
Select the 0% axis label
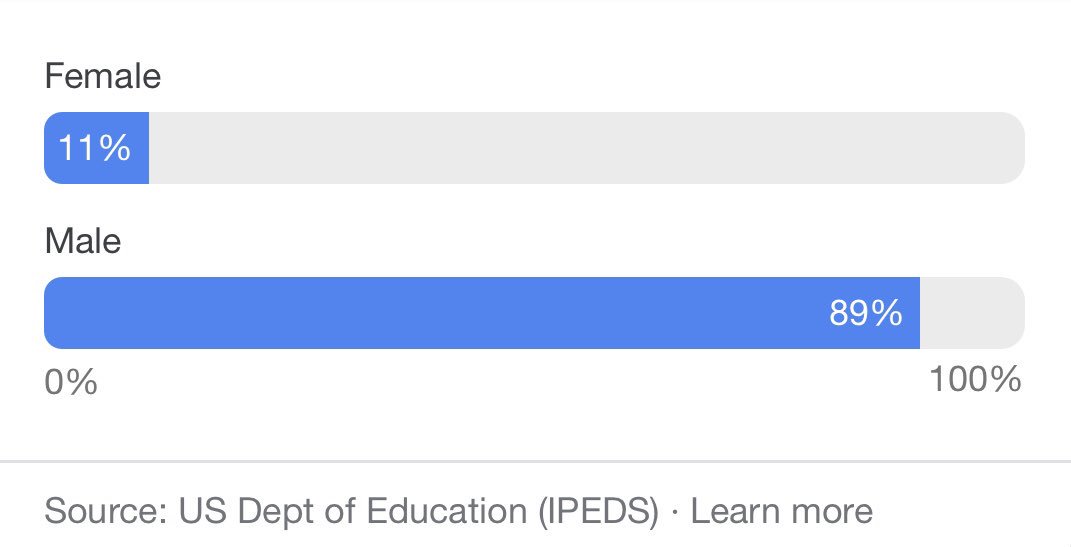(x=71, y=382)
